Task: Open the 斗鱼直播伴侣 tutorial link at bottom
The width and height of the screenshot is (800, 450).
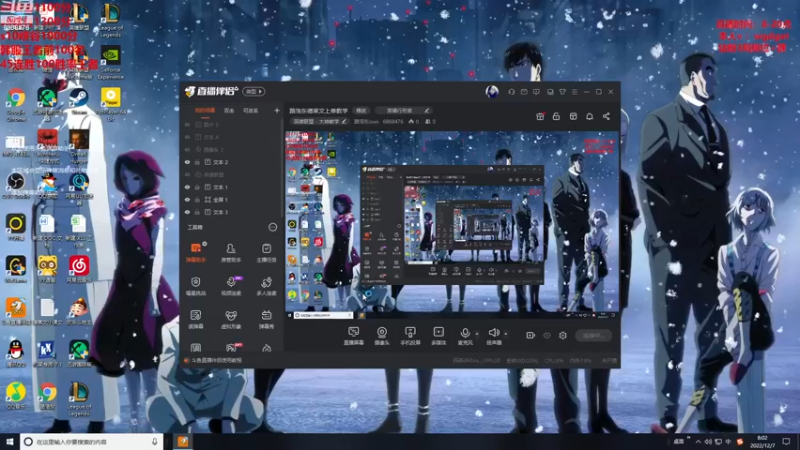Action: point(216,360)
